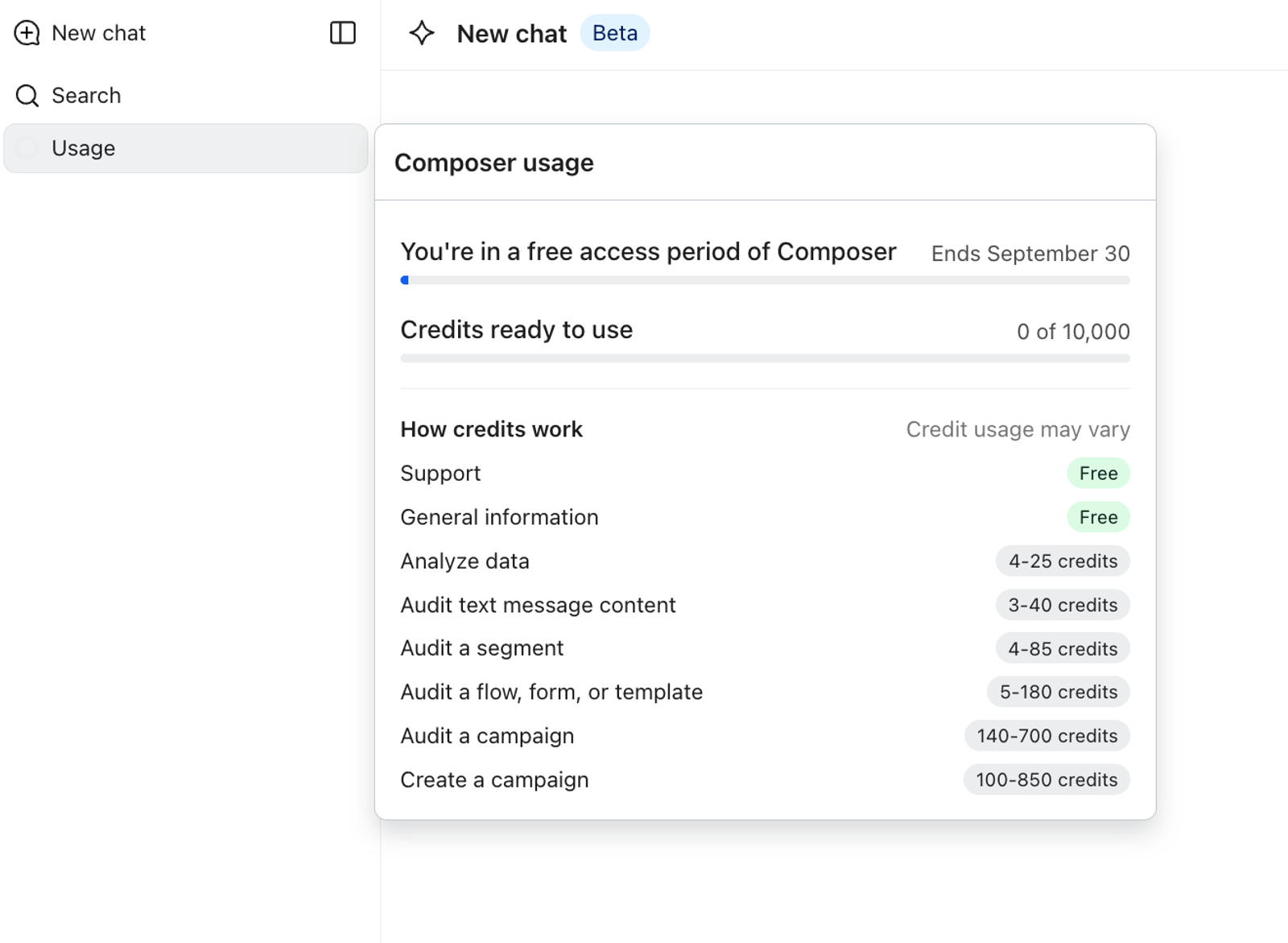Click 'Ends September 30' text
Image resolution: width=1288 pixels, height=943 pixels.
1030,254
